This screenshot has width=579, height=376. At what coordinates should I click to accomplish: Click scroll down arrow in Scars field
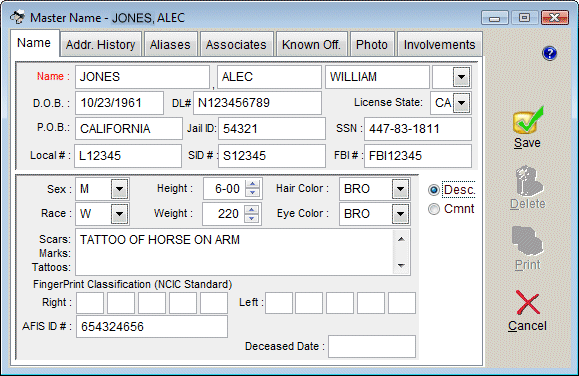[x=401, y=265]
